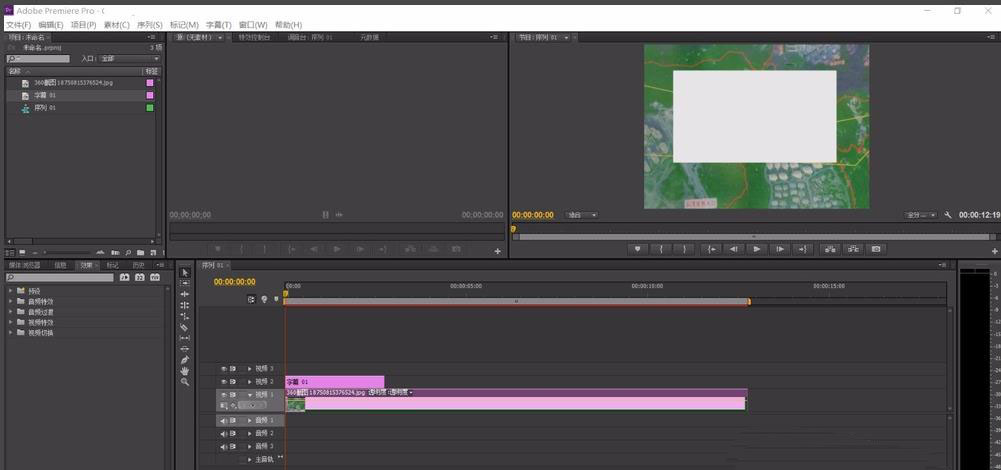The width and height of the screenshot is (1001, 470).
Task: Switch project panel to list view
Action: 10,252
